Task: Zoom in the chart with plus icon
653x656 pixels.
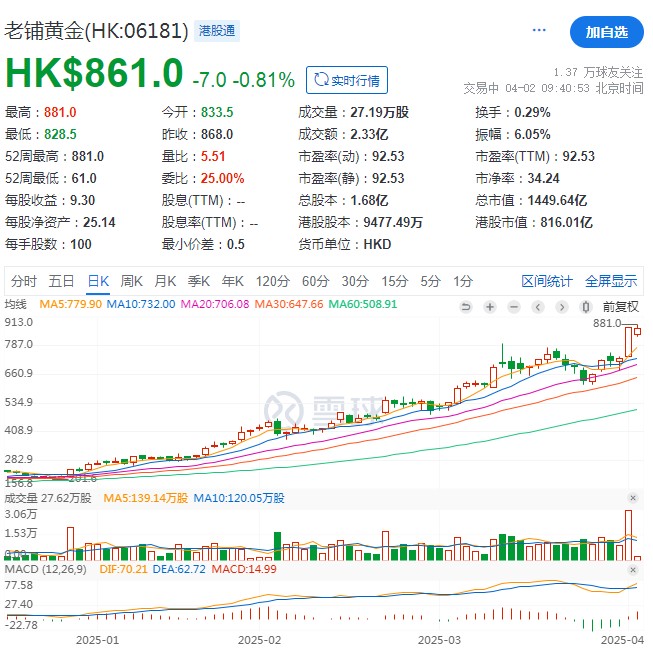Action: pos(489,307)
